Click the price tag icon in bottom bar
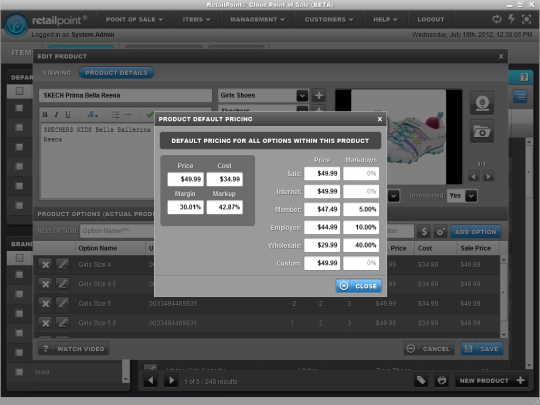 tap(421, 381)
